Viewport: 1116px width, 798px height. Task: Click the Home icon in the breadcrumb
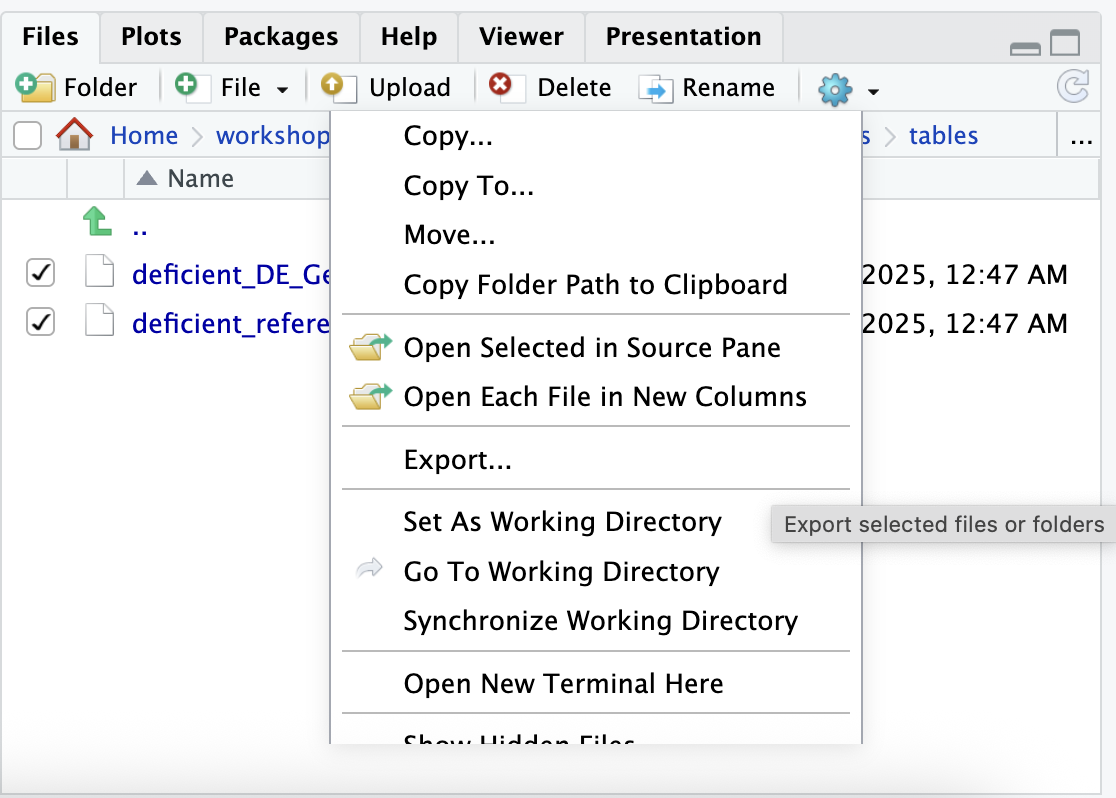[73, 134]
